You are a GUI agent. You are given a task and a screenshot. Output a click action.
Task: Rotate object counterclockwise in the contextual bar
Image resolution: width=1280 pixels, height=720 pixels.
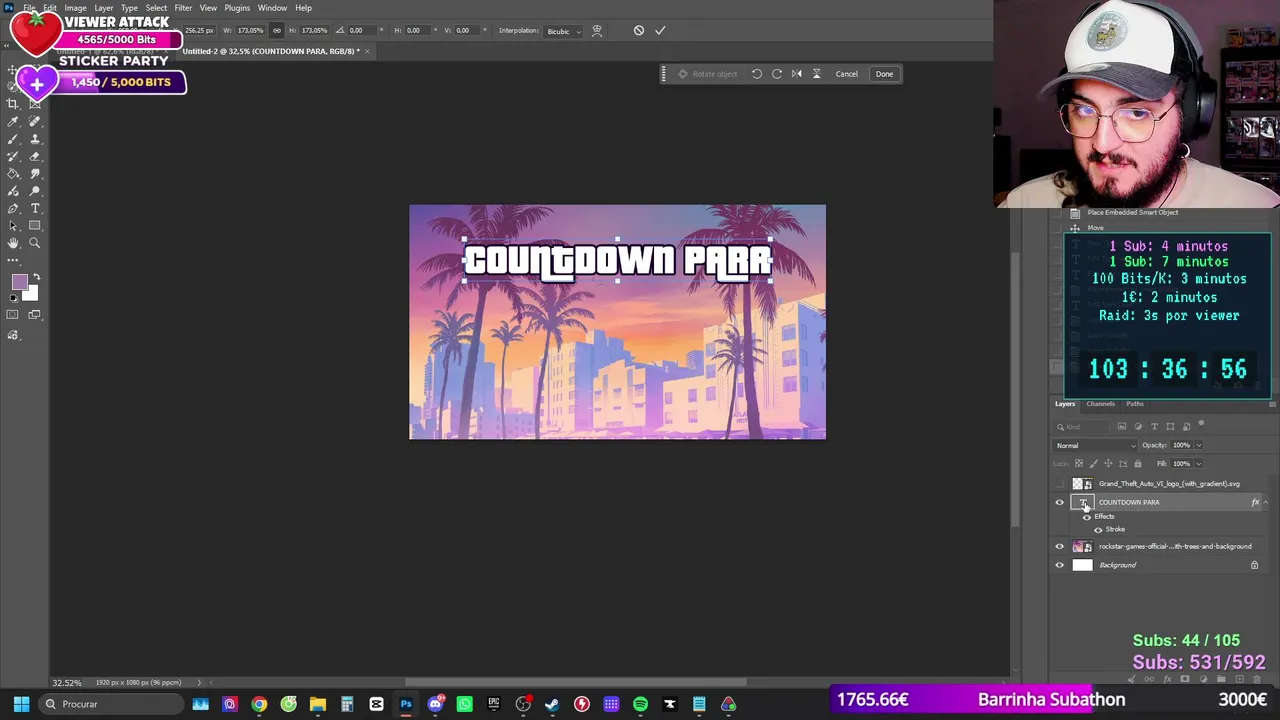(757, 74)
